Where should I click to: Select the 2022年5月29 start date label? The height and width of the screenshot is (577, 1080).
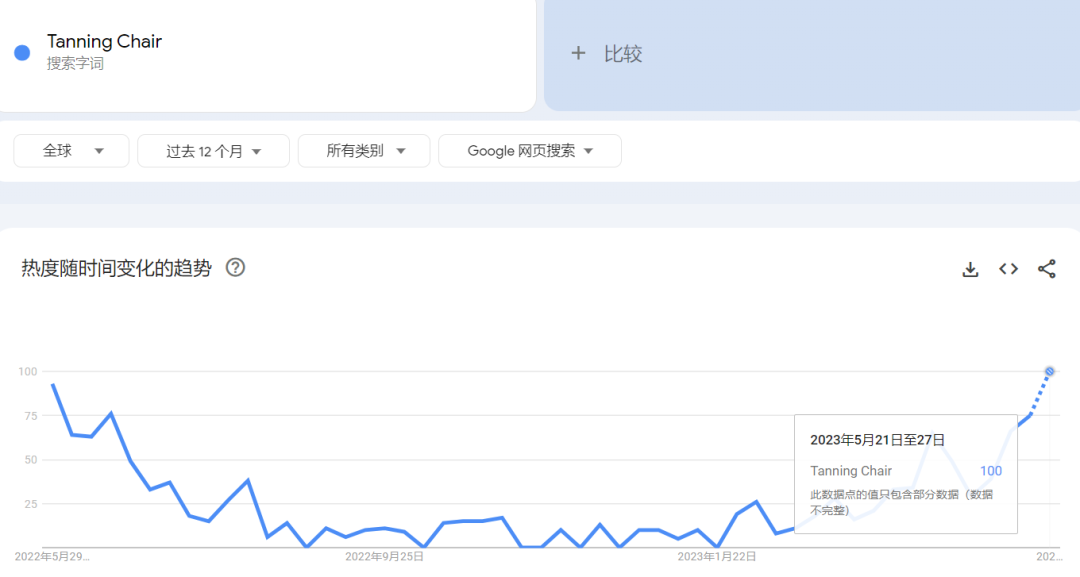[x=52, y=556]
